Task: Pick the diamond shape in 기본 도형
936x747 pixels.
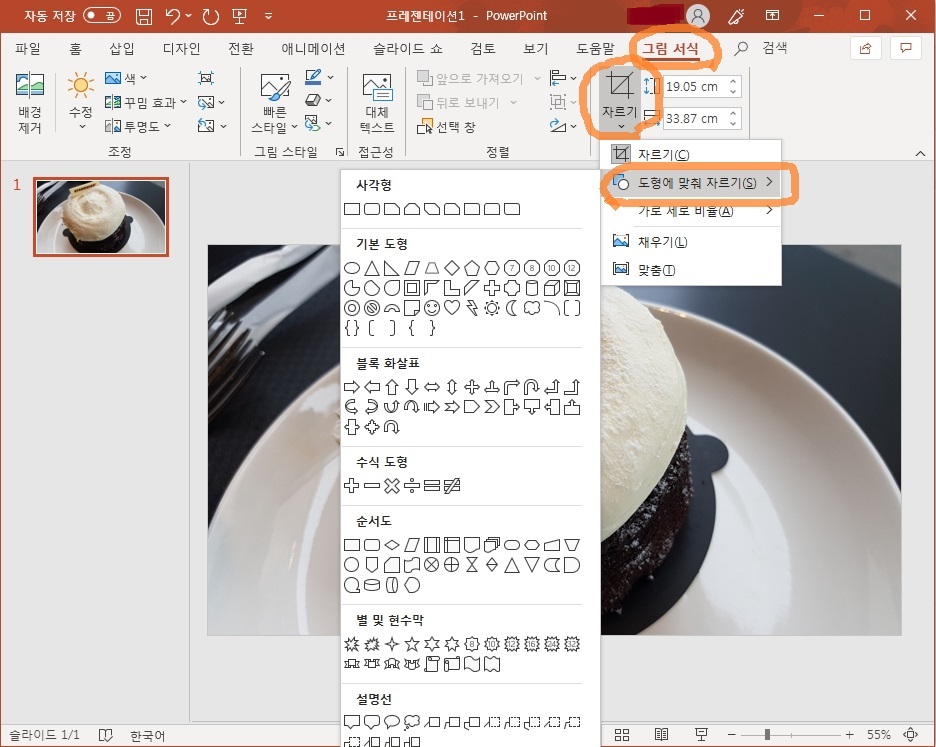Action: (452, 268)
